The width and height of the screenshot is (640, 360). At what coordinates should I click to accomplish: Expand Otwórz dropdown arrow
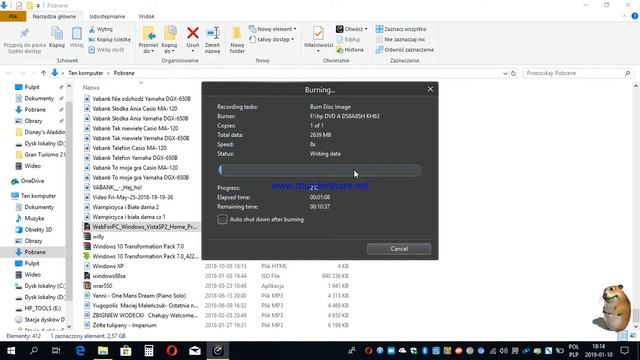coord(366,29)
